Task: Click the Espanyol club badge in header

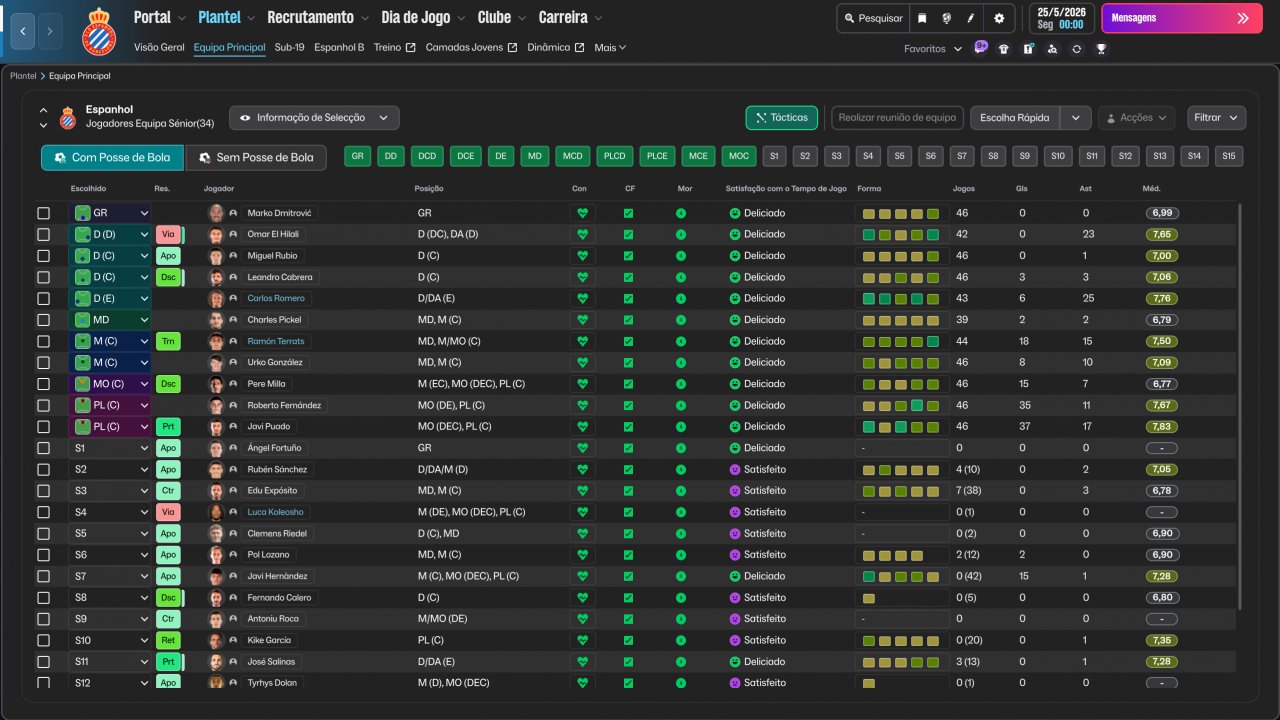Action: [x=98, y=31]
